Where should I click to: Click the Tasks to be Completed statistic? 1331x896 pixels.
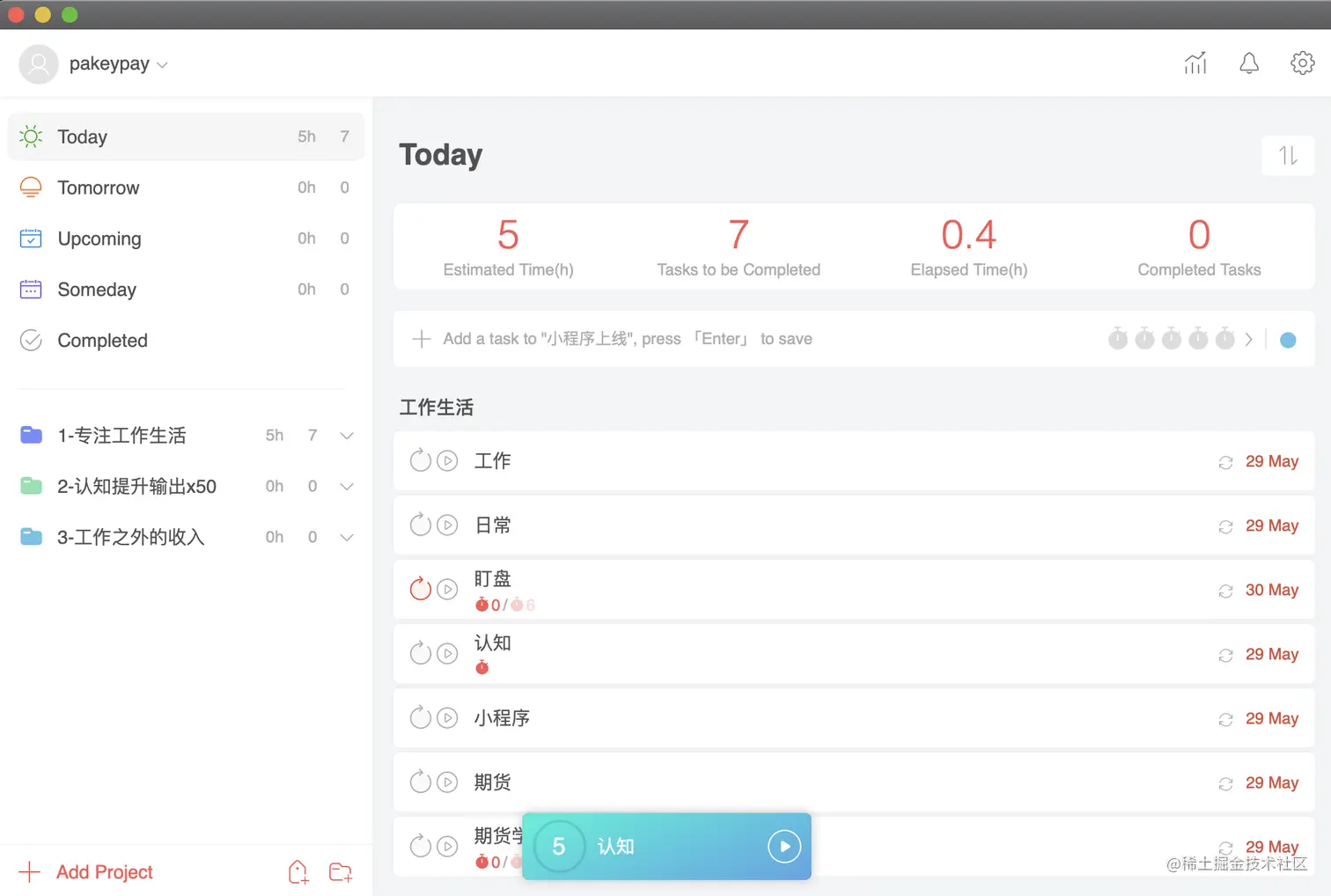pyautogui.click(x=739, y=246)
